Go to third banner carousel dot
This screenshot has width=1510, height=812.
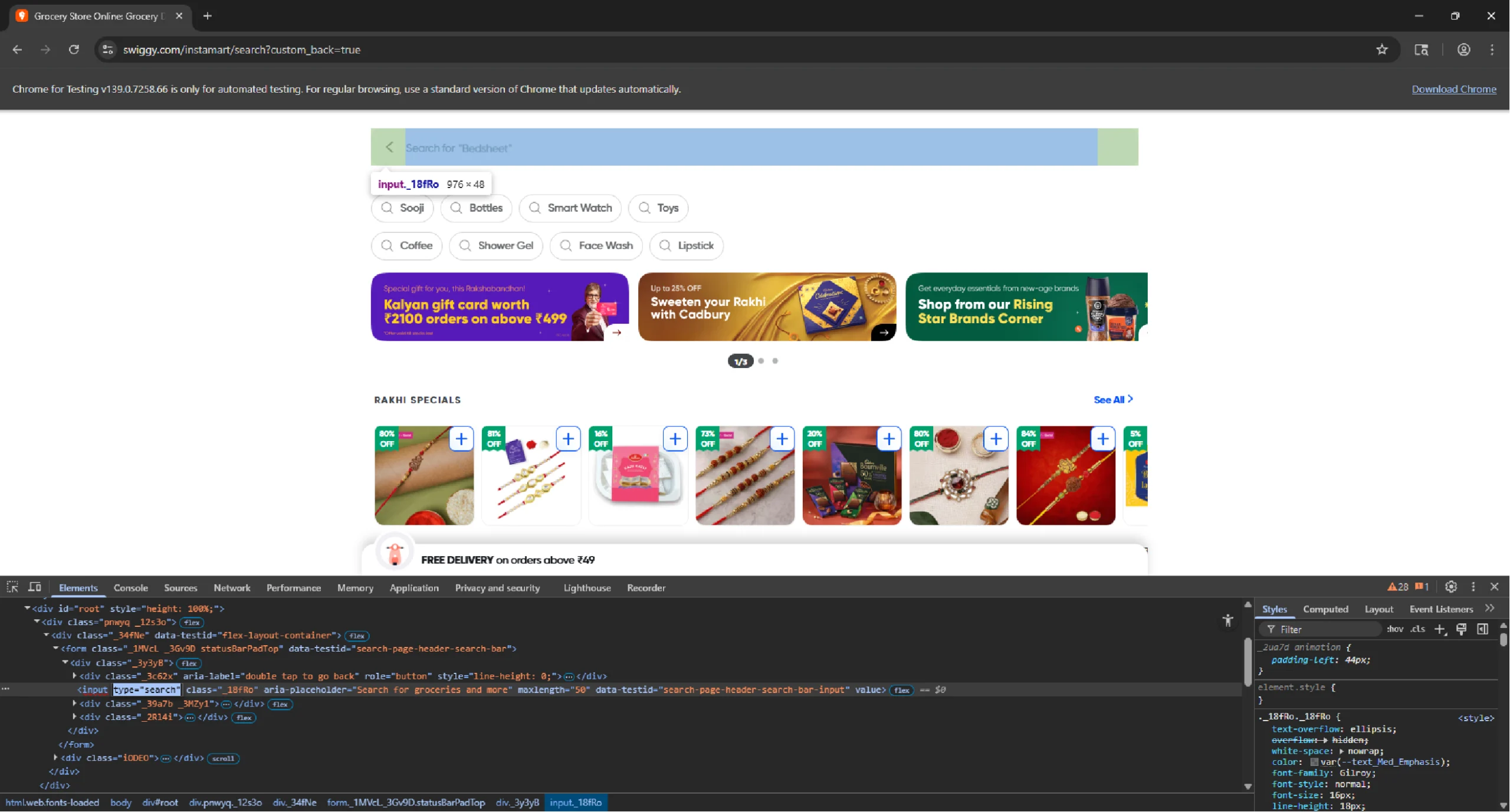tap(775, 361)
